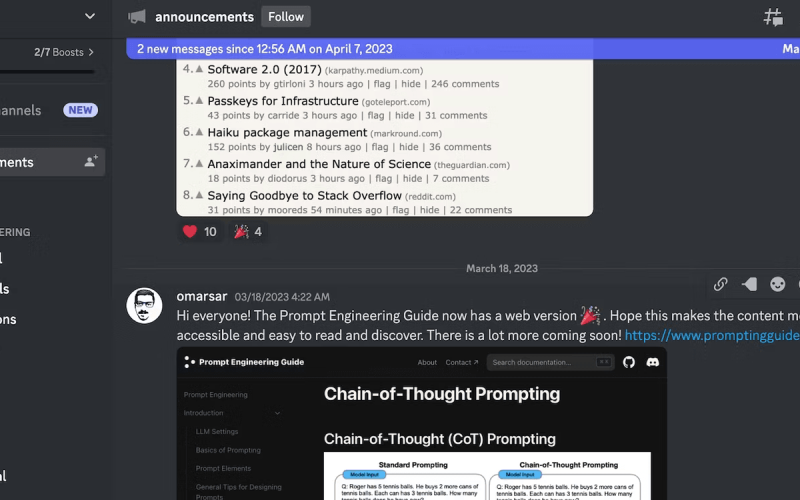Add reaction with the smiley icon

(778, 284)
